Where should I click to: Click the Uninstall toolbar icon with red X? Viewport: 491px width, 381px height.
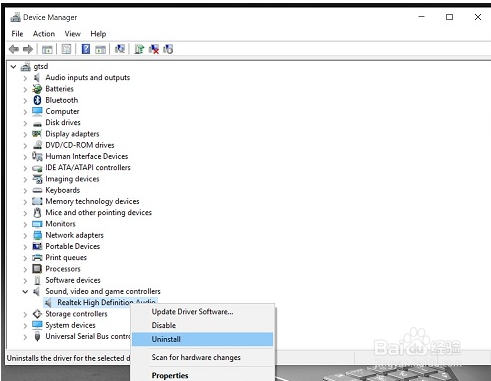154,49
